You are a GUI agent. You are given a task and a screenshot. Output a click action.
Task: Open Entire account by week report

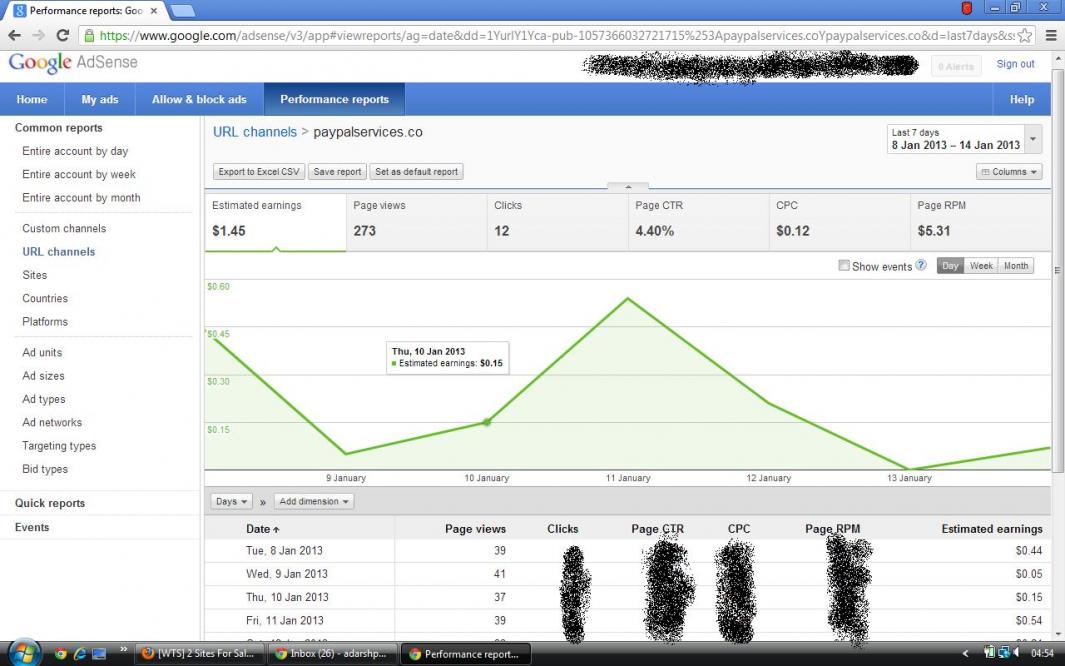point(79,174)
